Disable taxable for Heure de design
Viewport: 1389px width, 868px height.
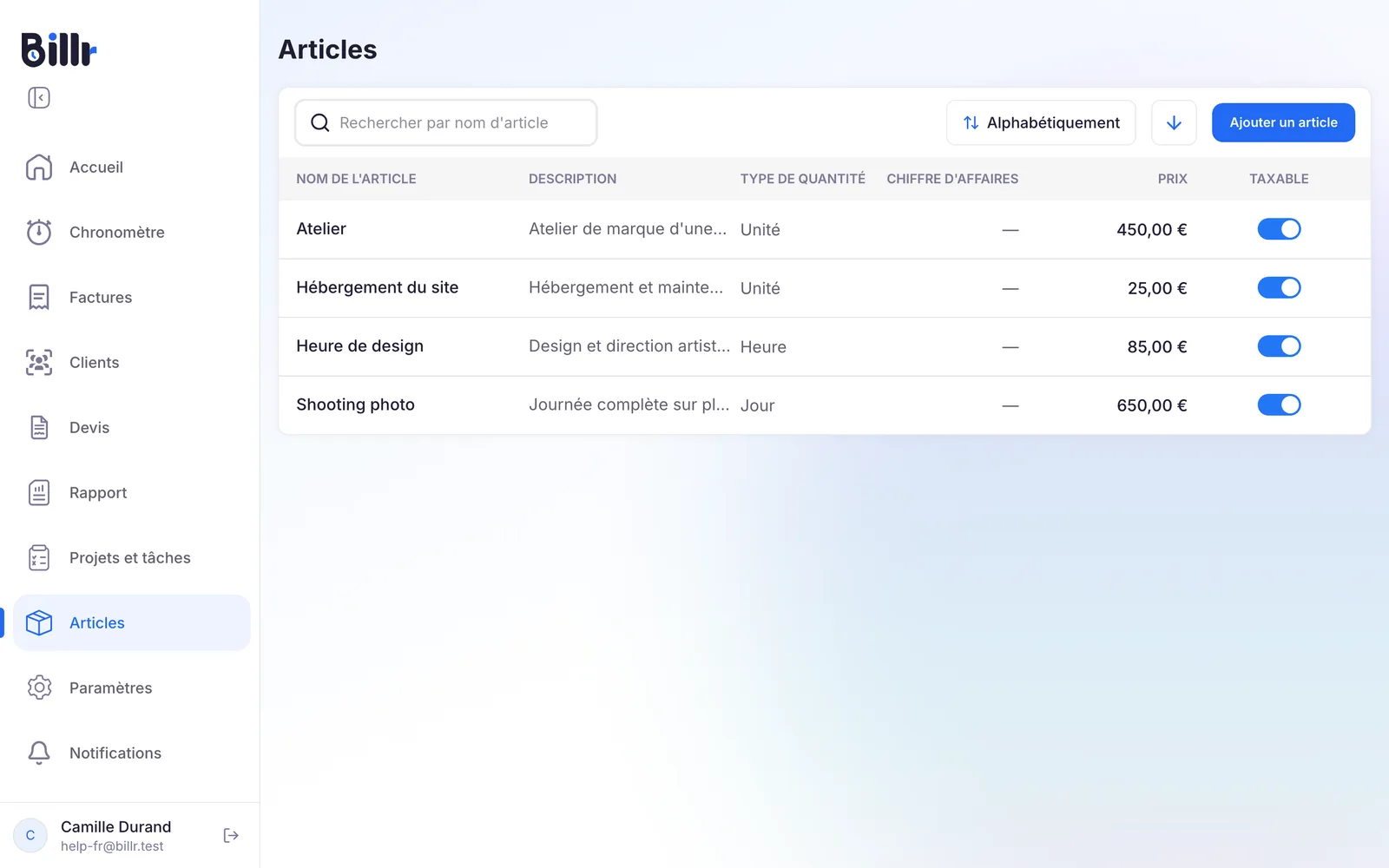[1279, 346]
